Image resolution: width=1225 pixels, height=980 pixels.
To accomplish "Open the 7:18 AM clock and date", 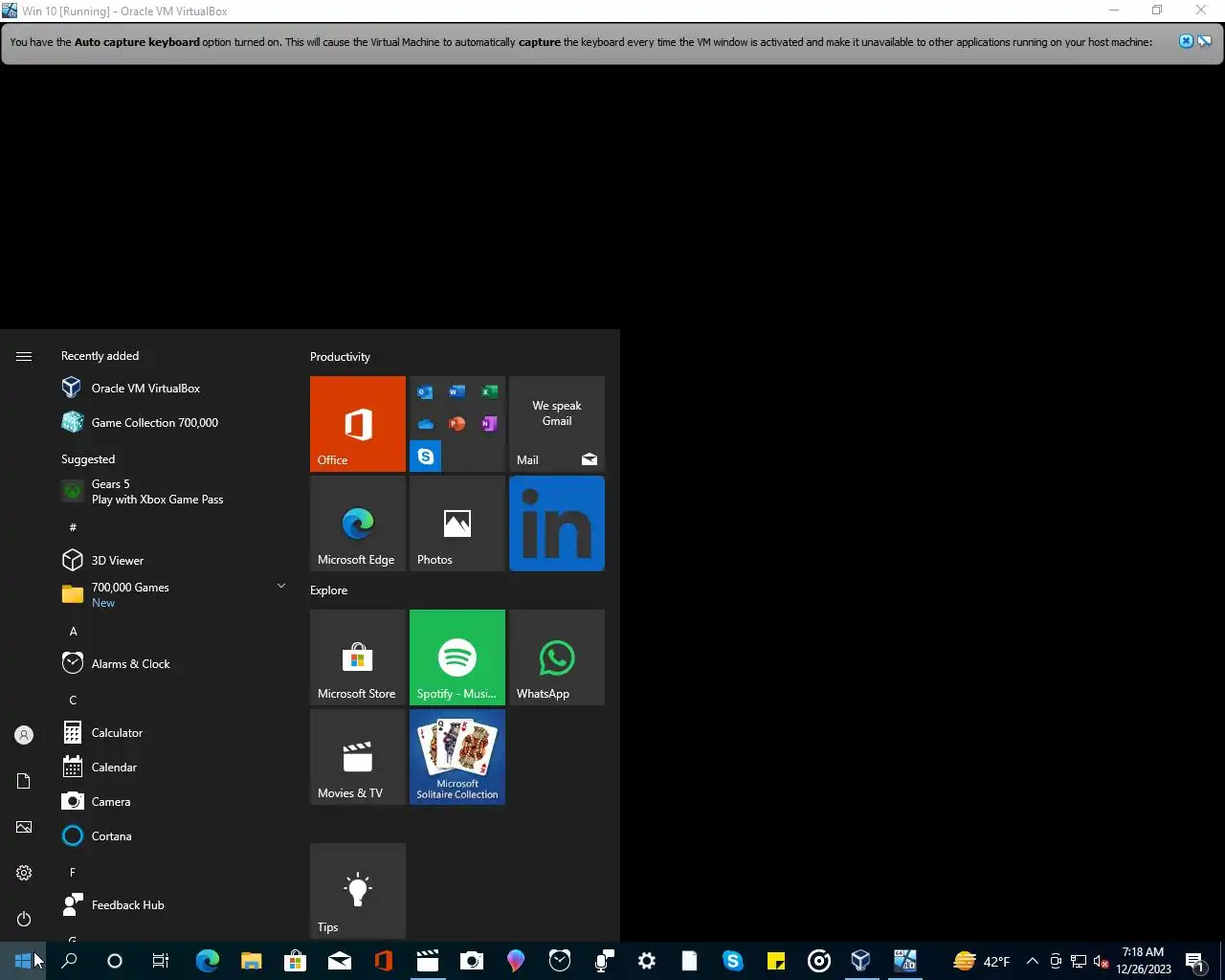I will (x=1143, y=961).
